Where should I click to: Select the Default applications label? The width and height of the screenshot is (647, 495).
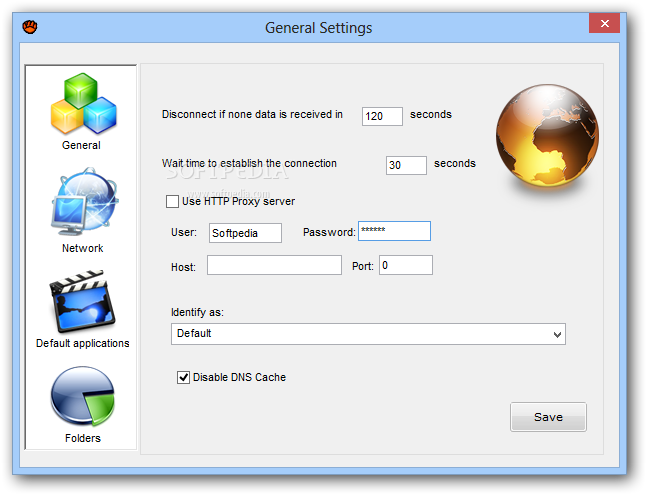tap(83, 343)
